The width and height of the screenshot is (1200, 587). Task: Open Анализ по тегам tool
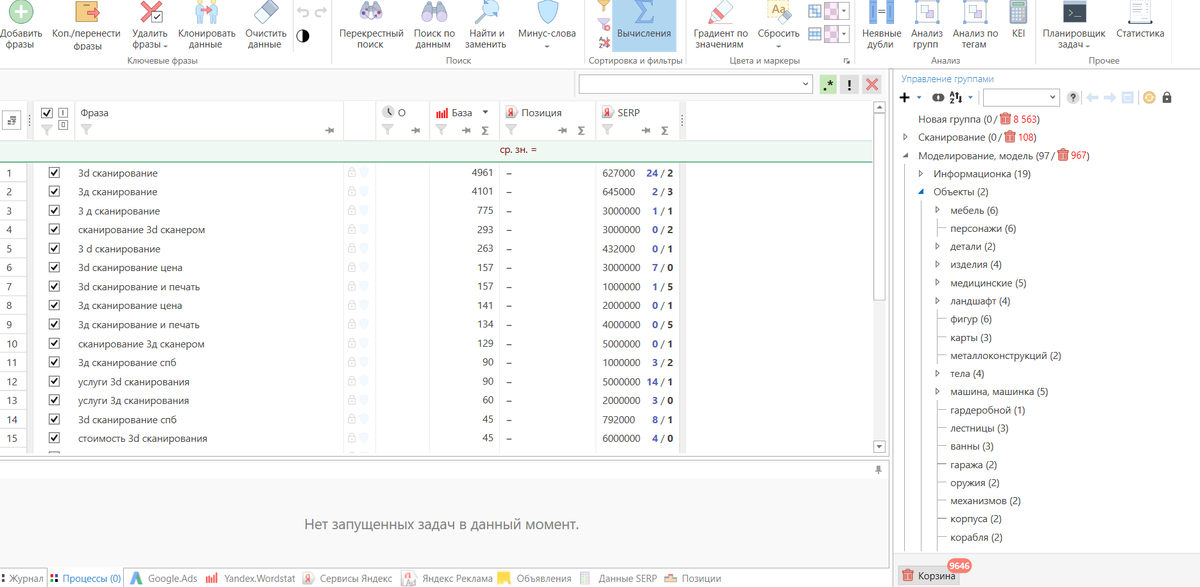click(x=974, y=25)
